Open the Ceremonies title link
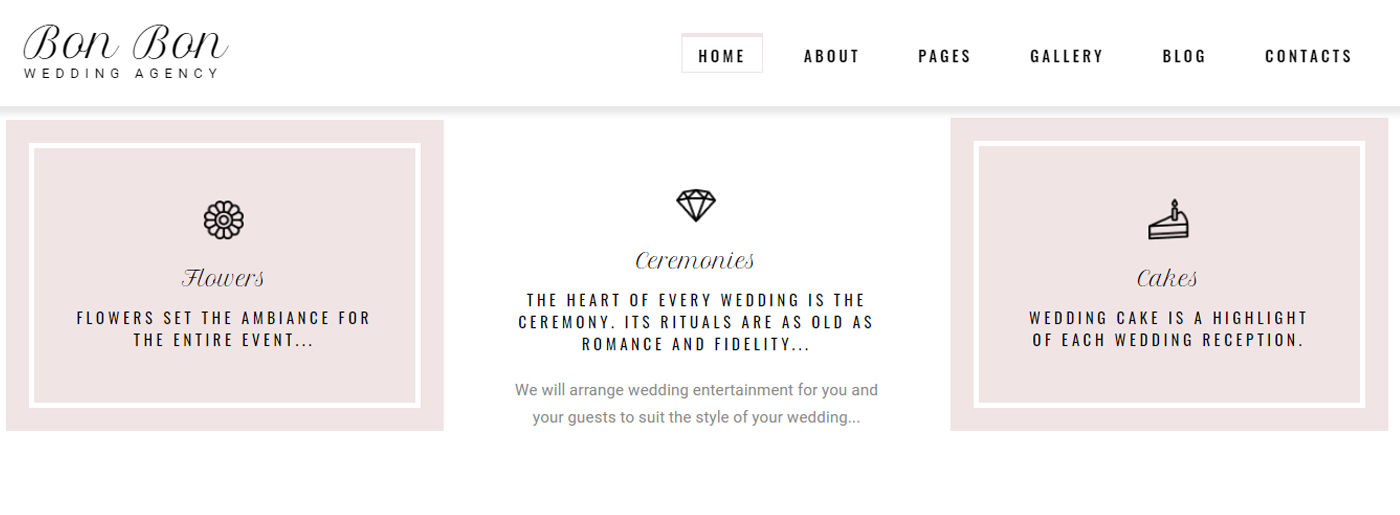This screenshot has width=1400, height=515. [695, 261]
